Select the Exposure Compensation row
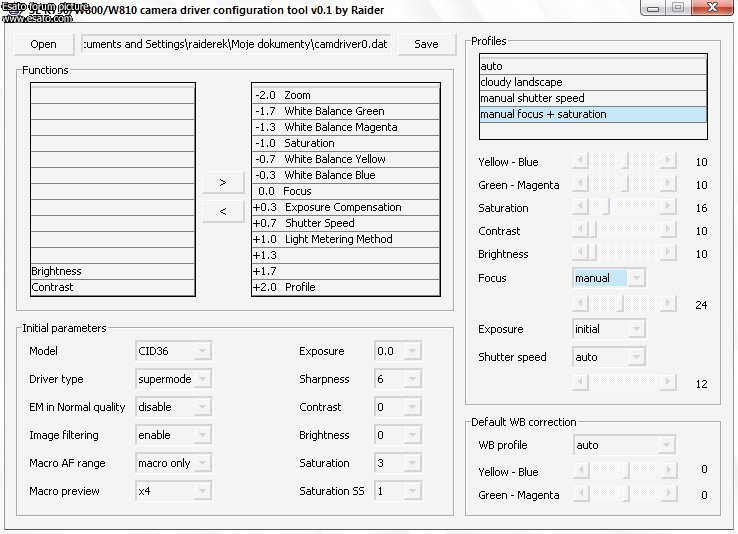Screen dimensions: 738x534 coord(346,207)
